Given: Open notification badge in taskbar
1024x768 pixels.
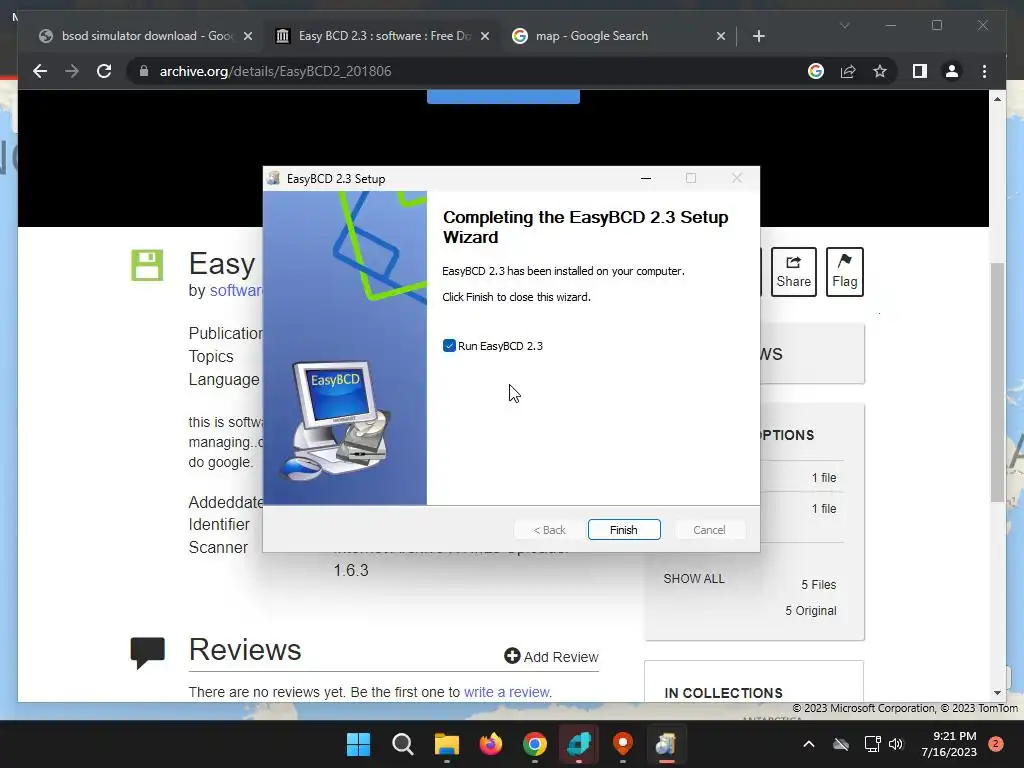Looking at the screenshot, I should click(996, 744).
